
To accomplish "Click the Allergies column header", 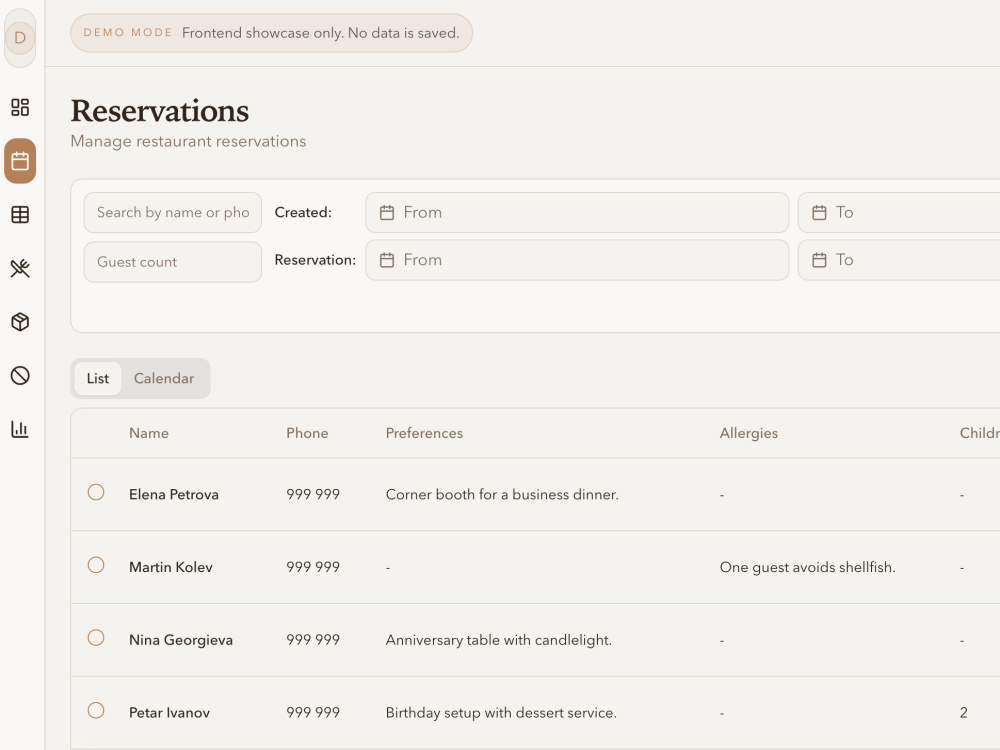I will [x=749, y=433].
